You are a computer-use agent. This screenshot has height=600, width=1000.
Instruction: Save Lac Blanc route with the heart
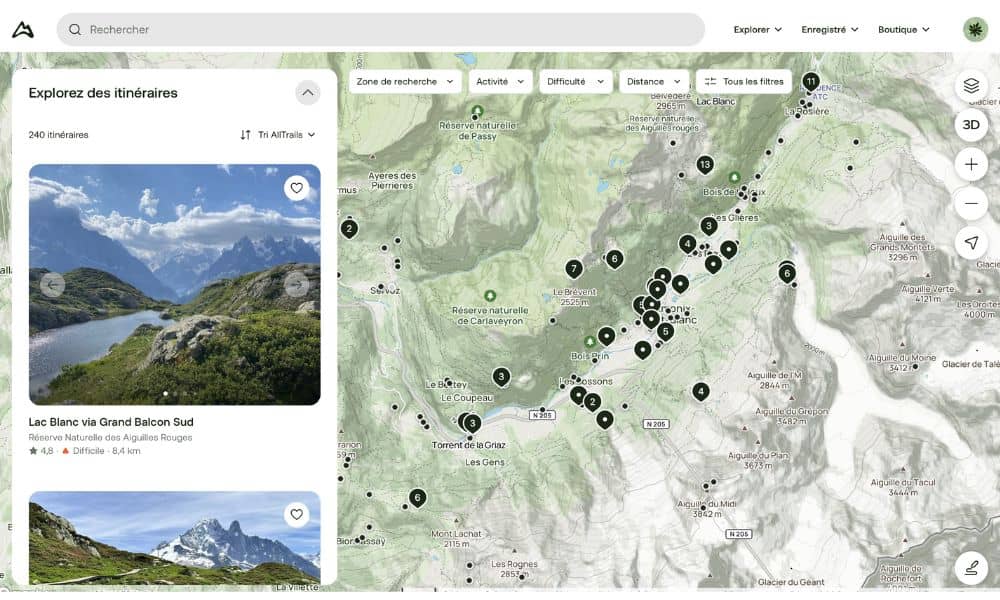296,187
